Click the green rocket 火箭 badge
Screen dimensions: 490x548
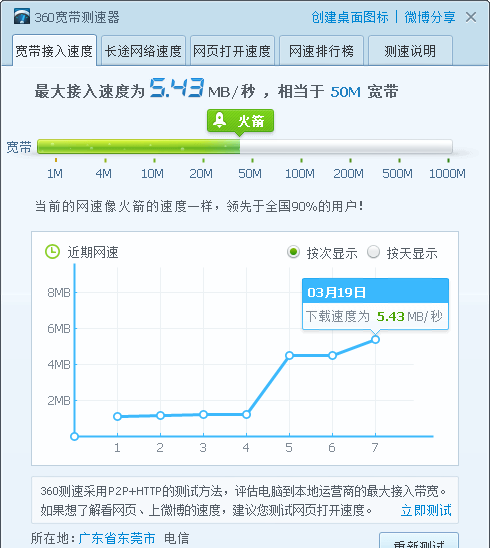pyautogui.click(x=240, y=121)
